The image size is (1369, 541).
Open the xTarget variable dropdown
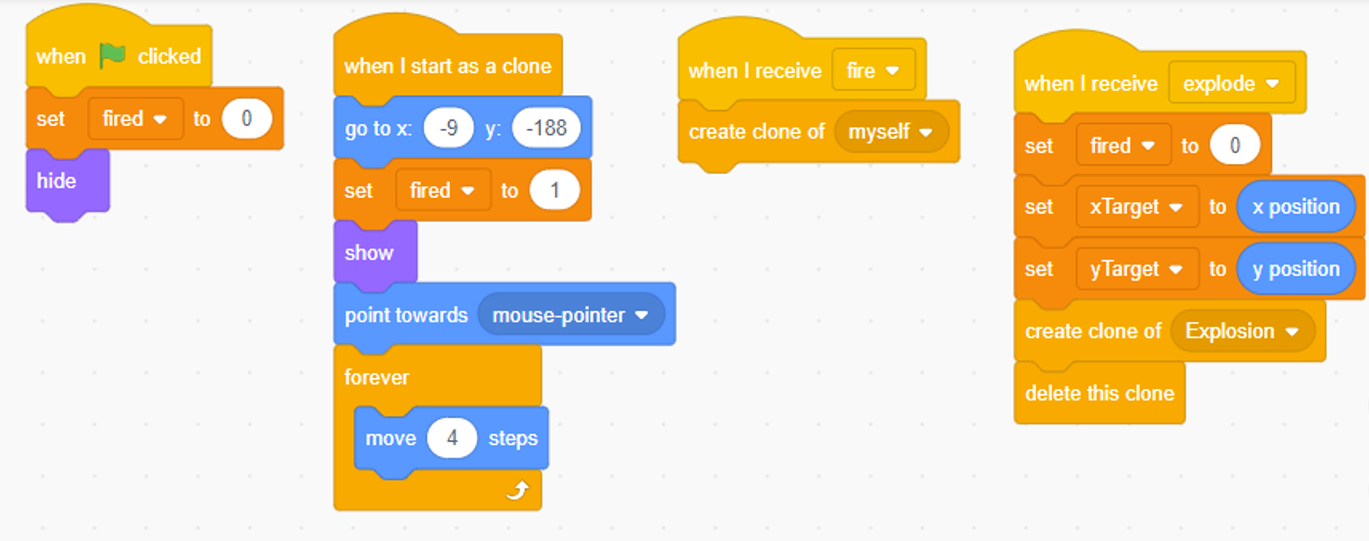(x=1137, y=207)
